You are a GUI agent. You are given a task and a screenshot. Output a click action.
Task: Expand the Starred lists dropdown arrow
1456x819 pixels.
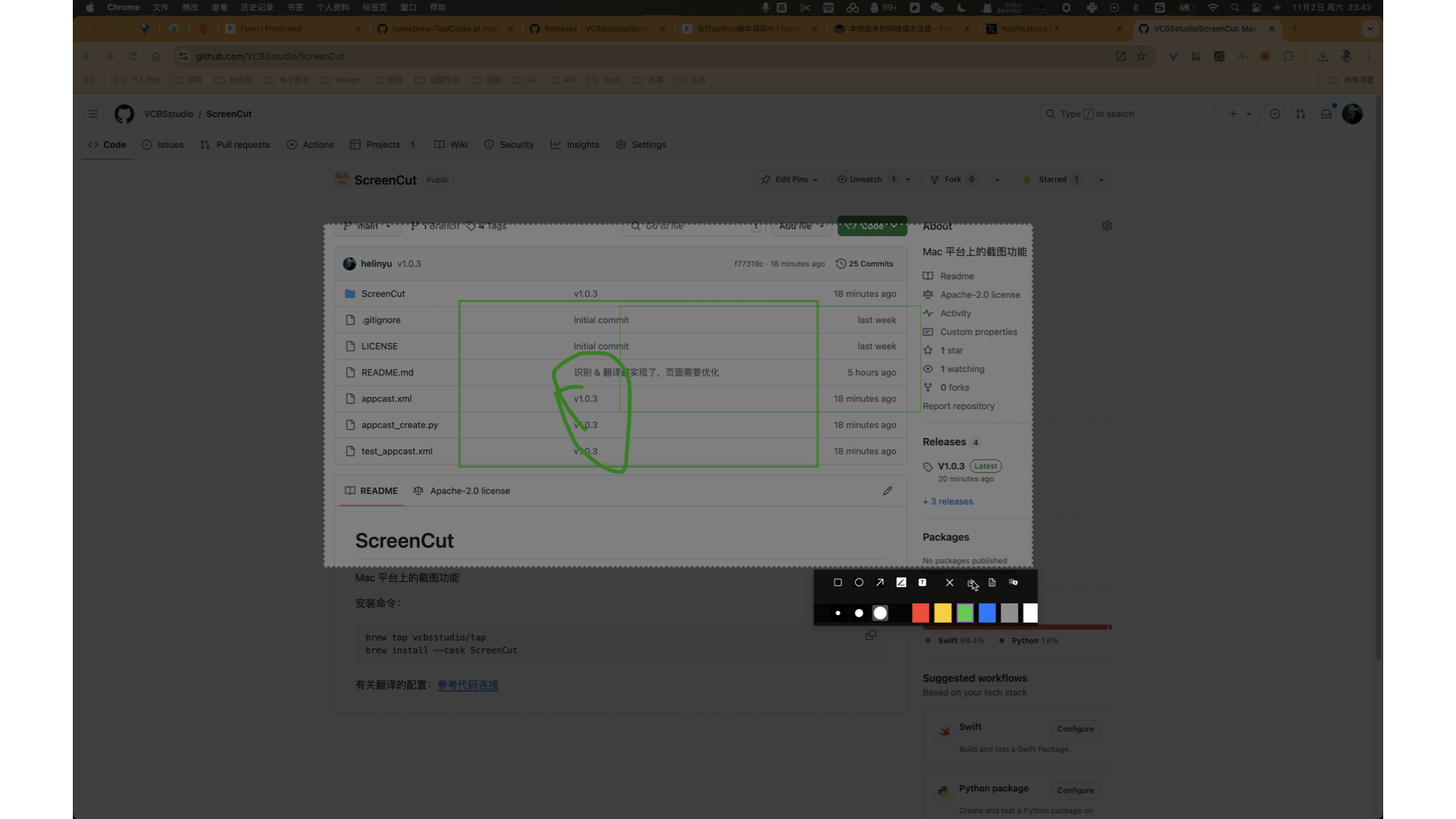point(1101,180)
